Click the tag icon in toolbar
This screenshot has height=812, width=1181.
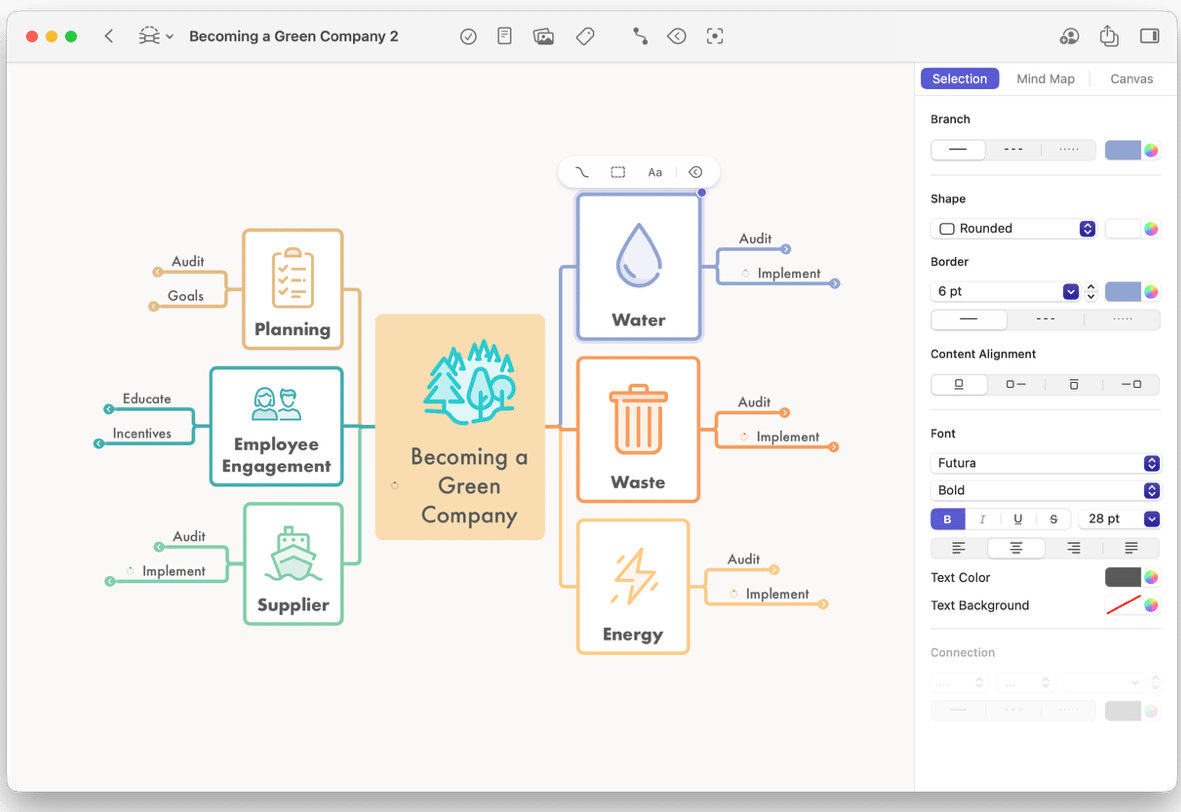pyautogui.click(x=585, y=36)
